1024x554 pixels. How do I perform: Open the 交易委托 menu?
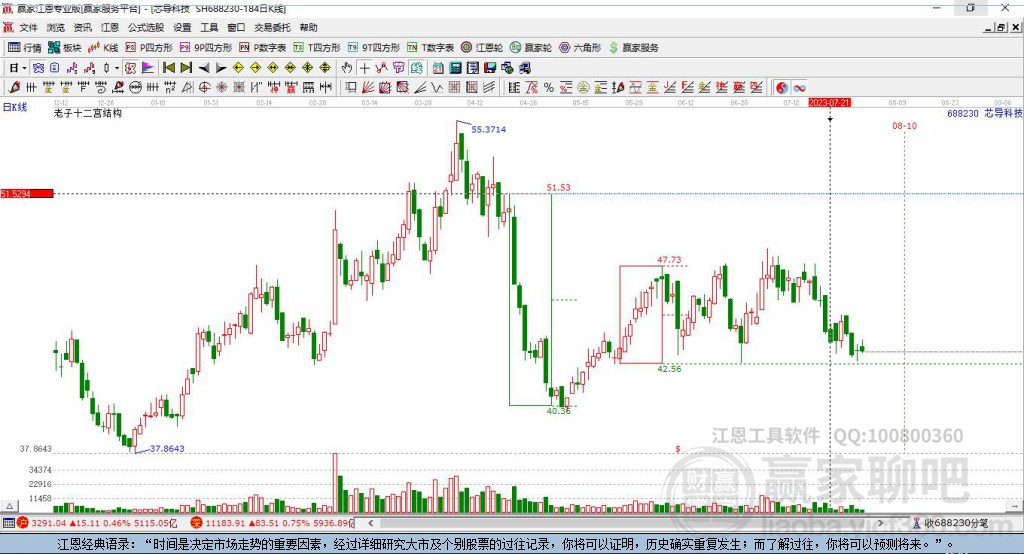tap(272, 27)
